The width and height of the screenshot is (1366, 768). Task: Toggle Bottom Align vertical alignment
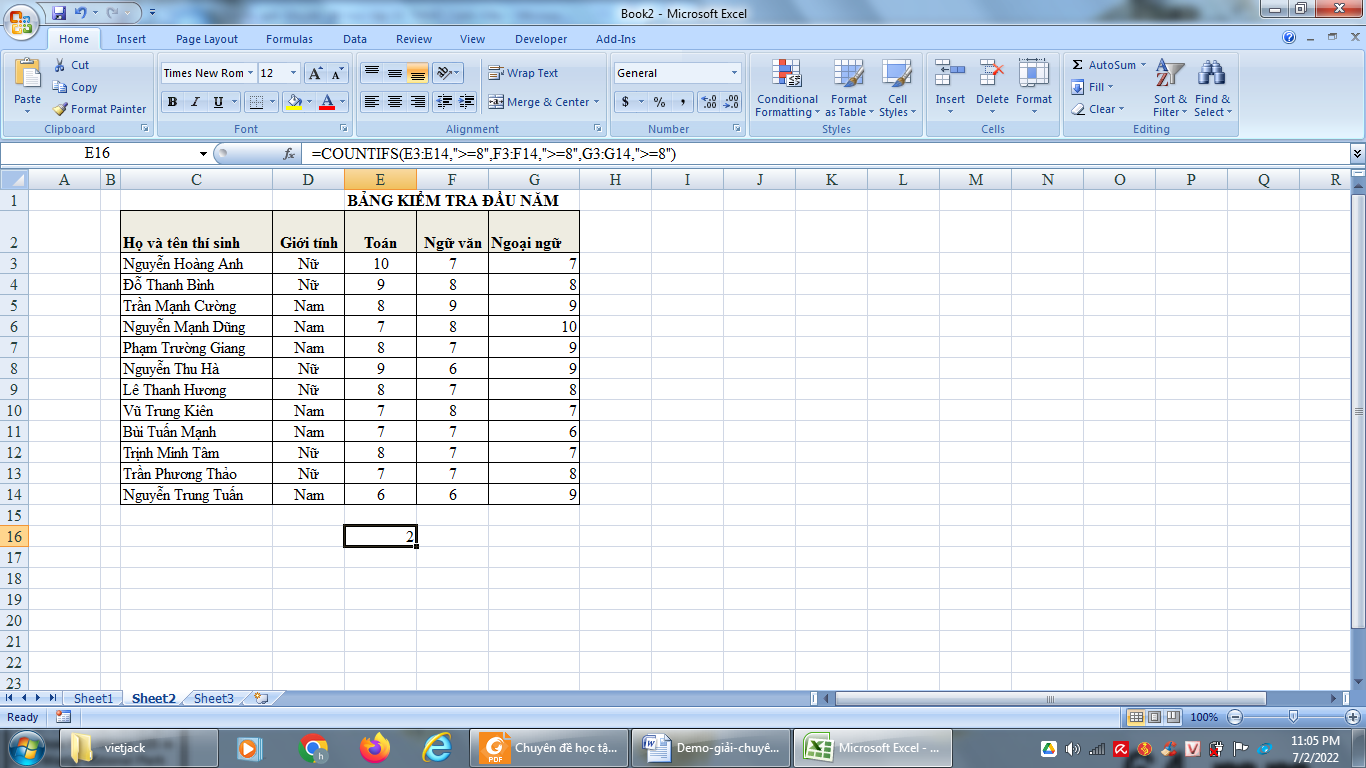click(418, 73)
